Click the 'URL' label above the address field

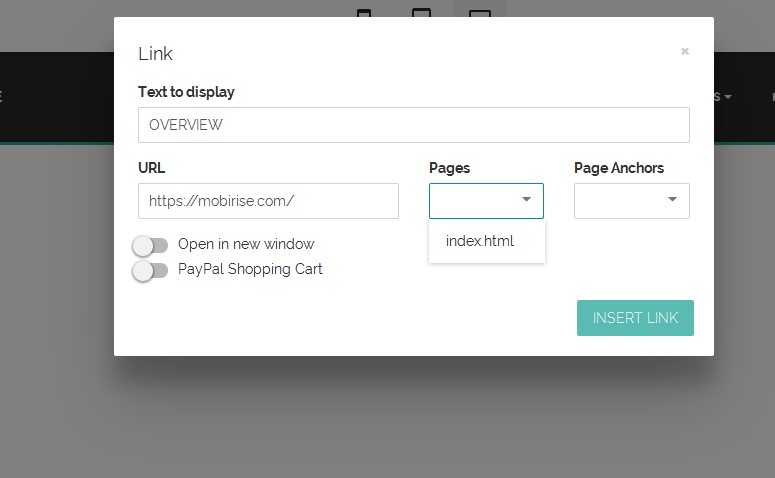point(152,168)
